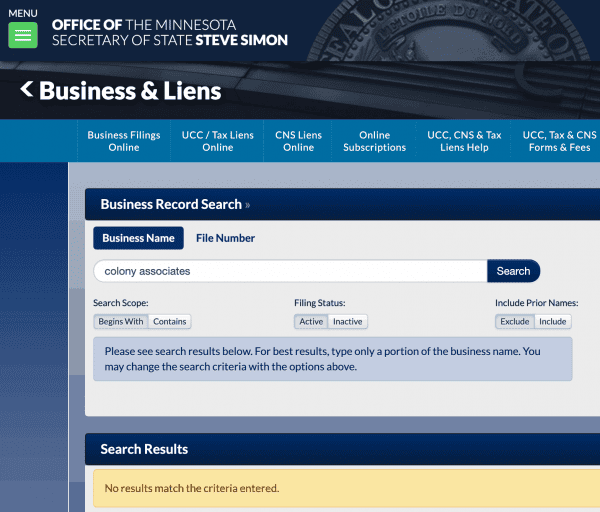Open UCC, CNS & Tax Liens Help

(x=464, y=141)
